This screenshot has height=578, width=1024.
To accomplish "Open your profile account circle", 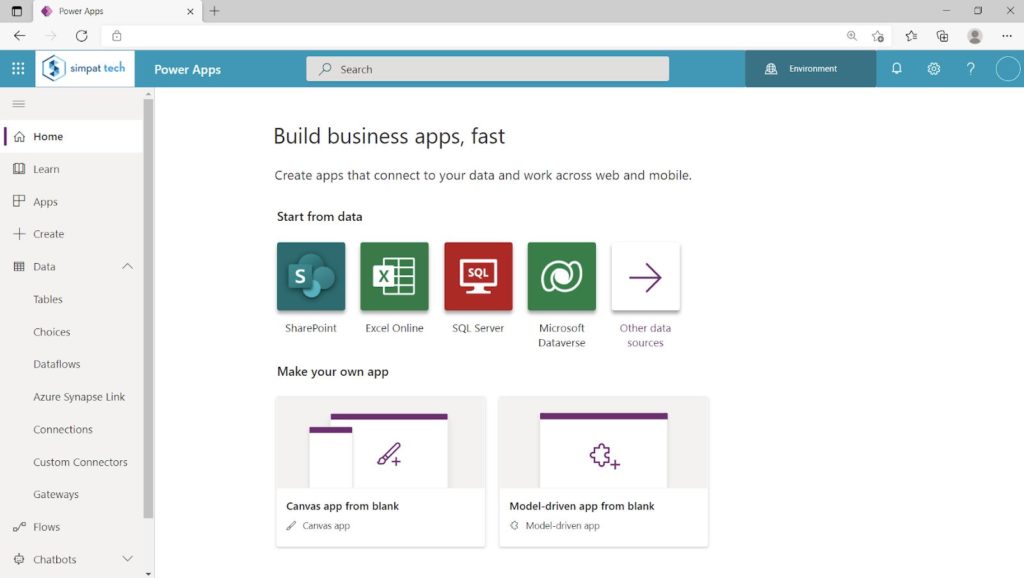I will (1007, 68).
